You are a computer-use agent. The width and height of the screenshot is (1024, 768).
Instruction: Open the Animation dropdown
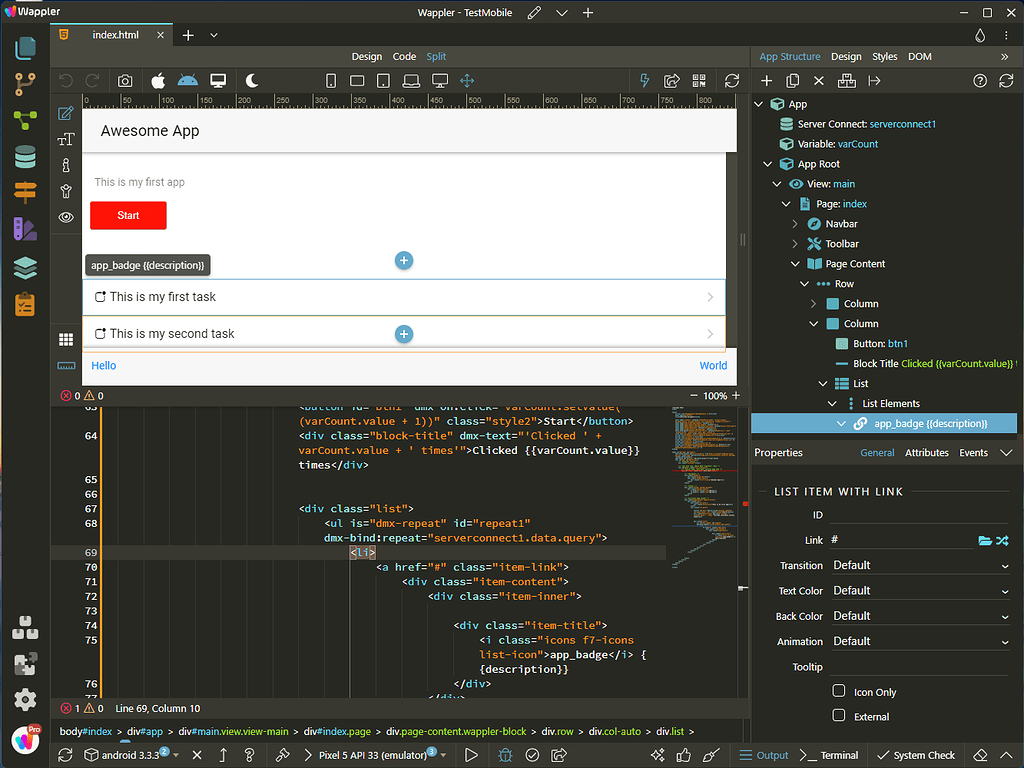coord(921,642)
